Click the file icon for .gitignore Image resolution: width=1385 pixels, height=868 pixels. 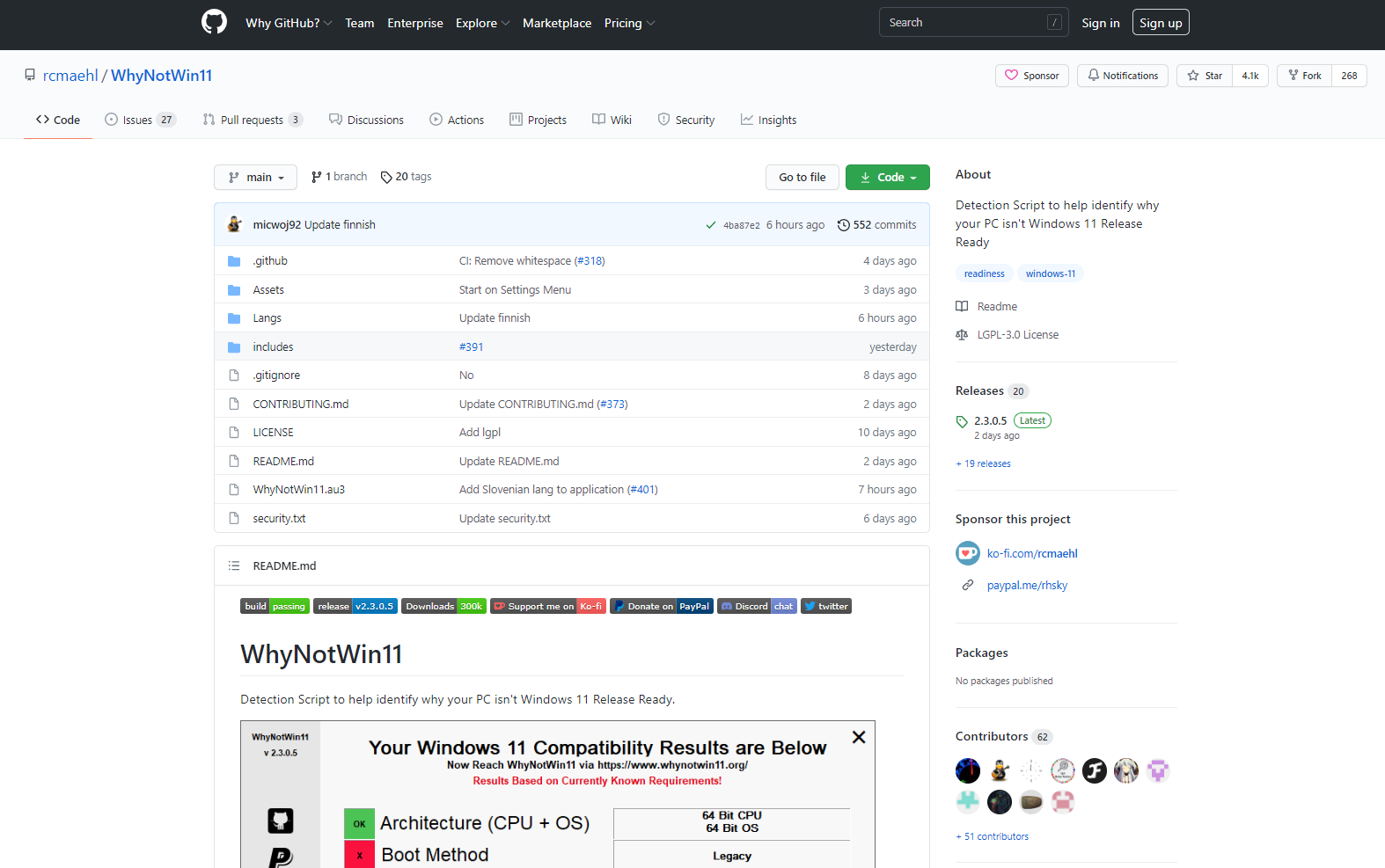pos(234,376)
